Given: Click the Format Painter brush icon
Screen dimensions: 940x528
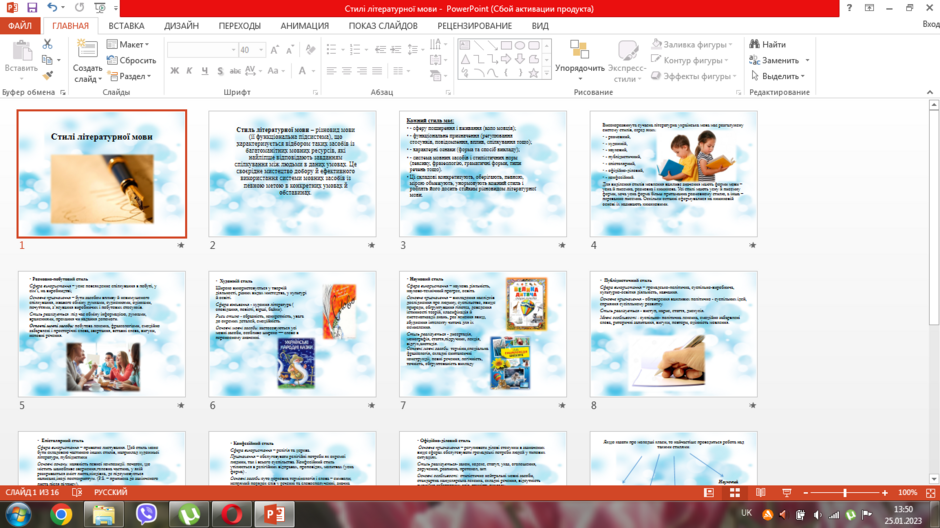Looking at the screenshot, I should (47, 75).
